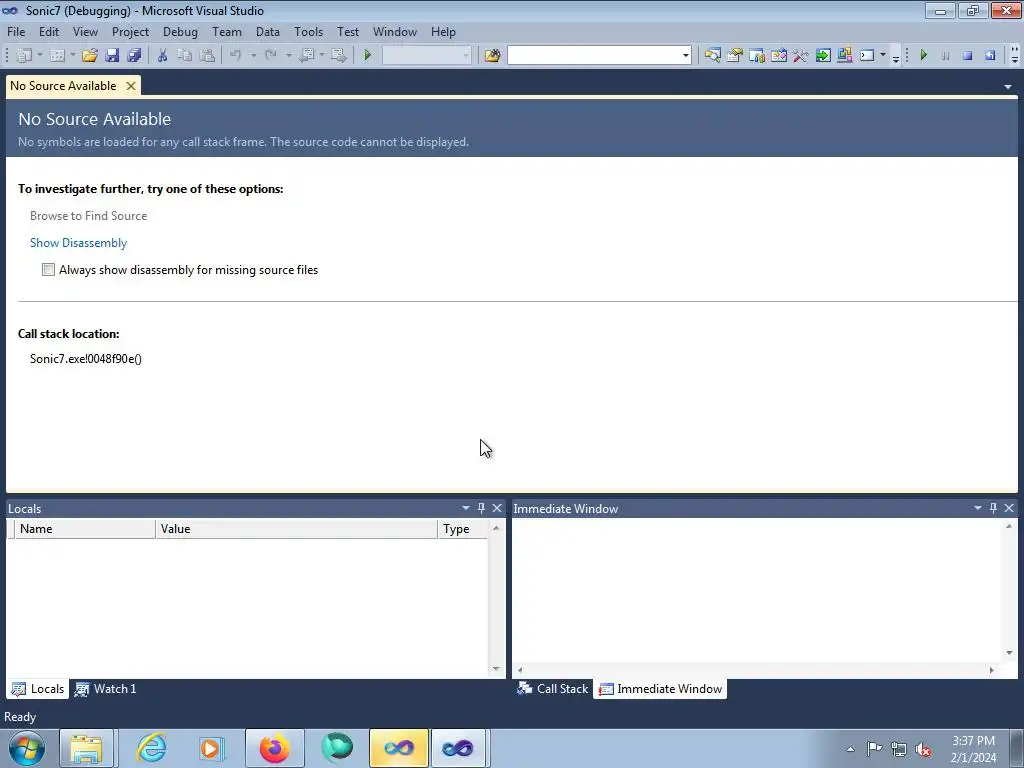
Task: Enable Always show disassembly for missing source files
Action: pos(48,270)
